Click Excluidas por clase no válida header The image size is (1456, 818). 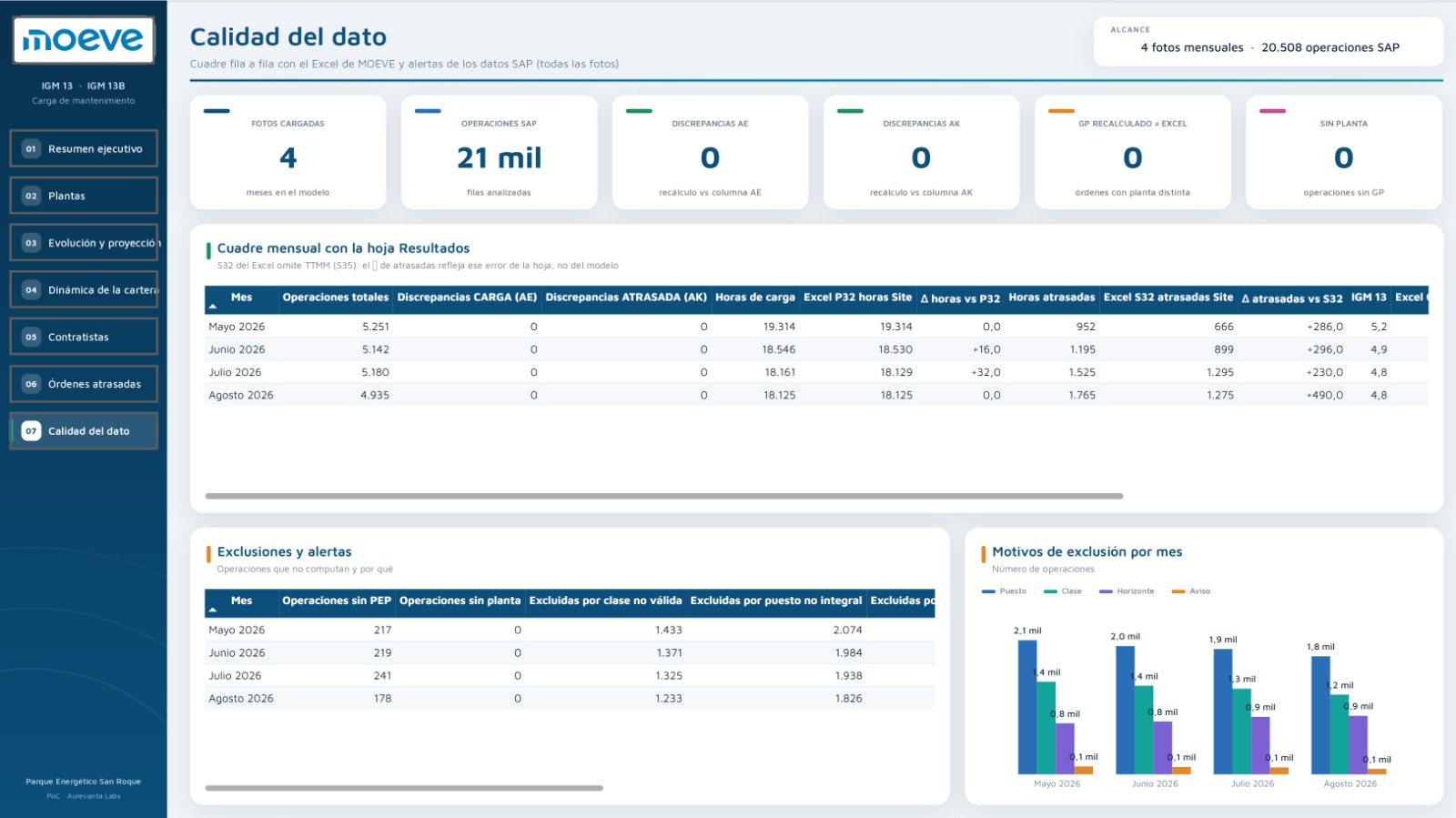(x=605, y=601)
